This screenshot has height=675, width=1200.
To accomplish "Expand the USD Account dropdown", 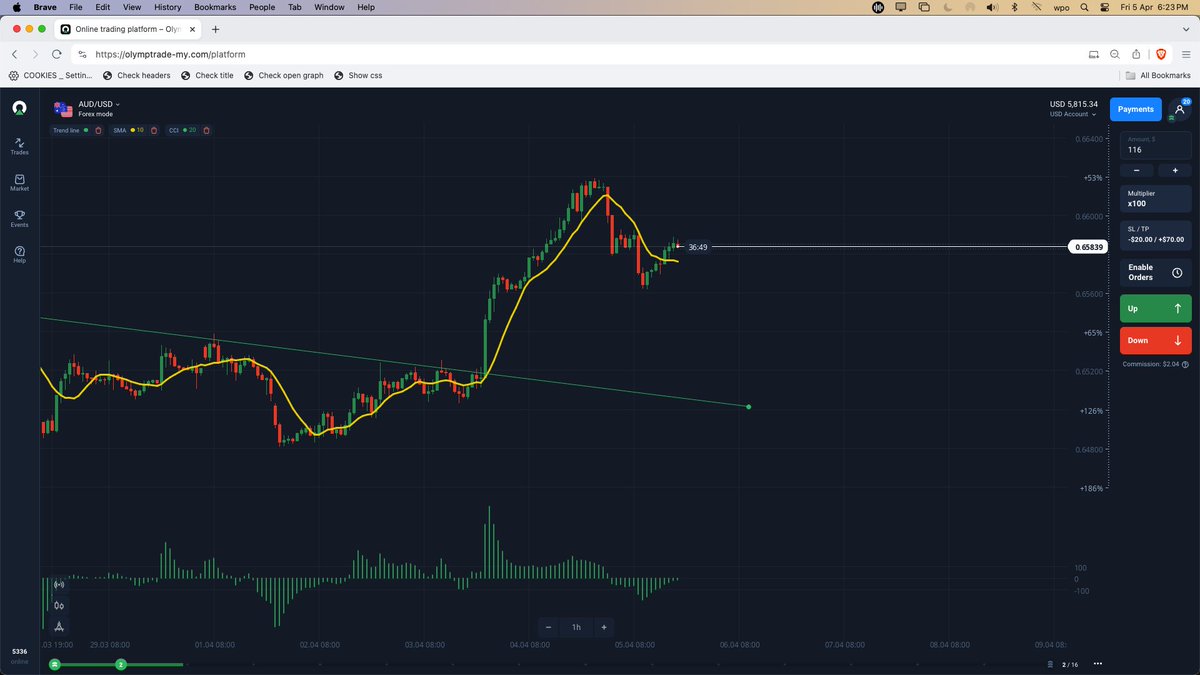I will tap(1073, 114).
